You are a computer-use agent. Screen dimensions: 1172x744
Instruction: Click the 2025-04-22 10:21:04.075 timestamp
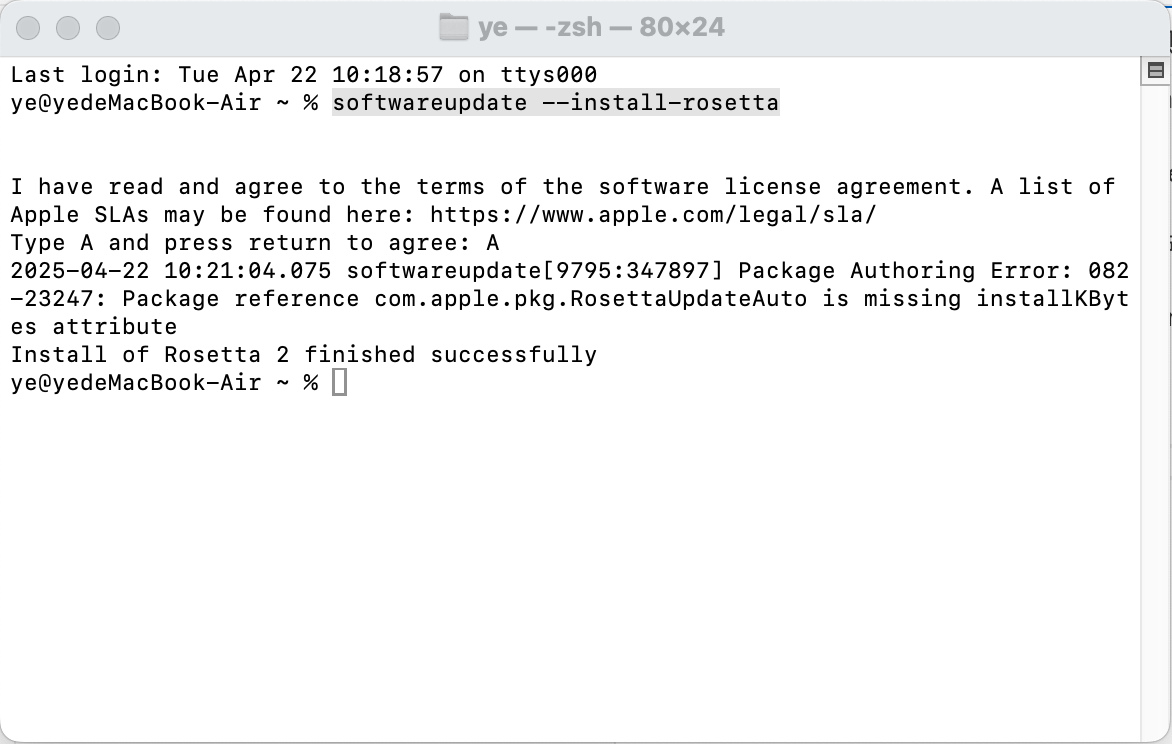(x=170, y=271)
